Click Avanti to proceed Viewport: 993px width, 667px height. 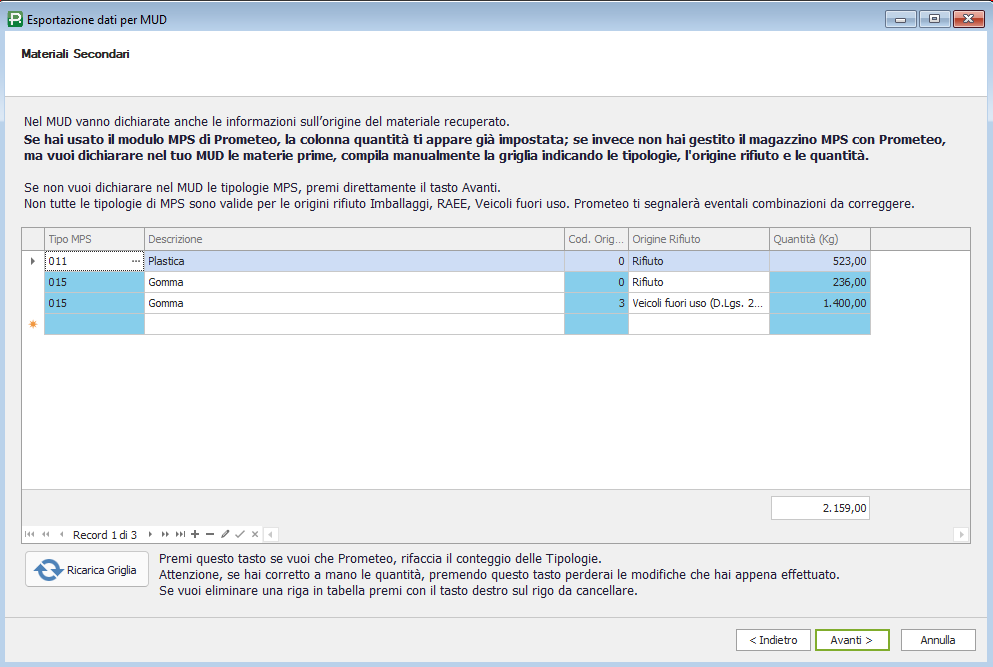point(851,640)
